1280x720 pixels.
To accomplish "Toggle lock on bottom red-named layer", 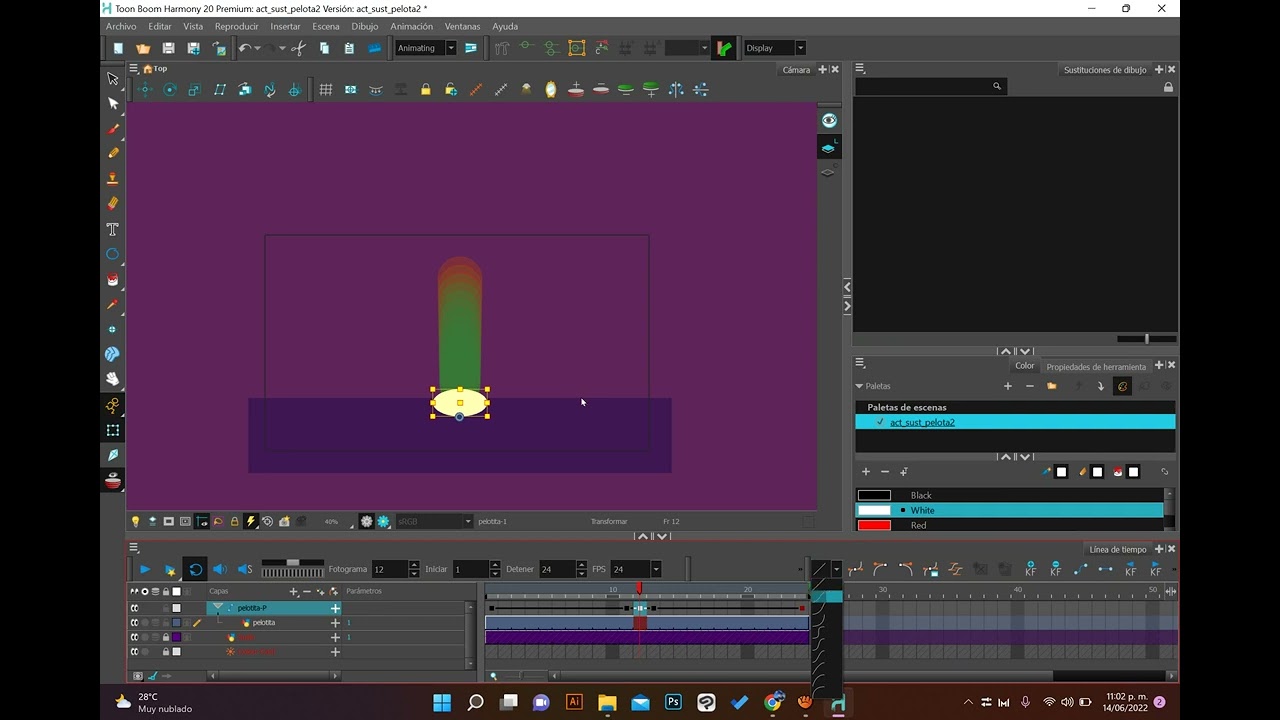I will (x=166, y=652).
